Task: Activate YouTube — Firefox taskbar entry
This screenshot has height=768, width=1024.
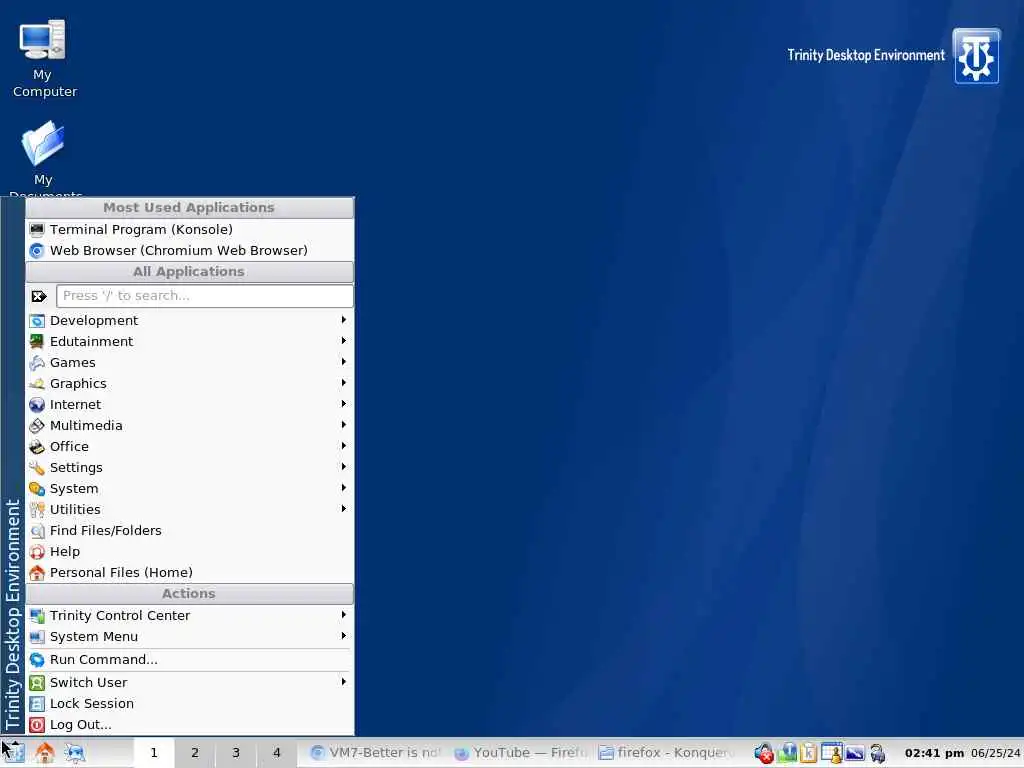Action: click(521, 752)
